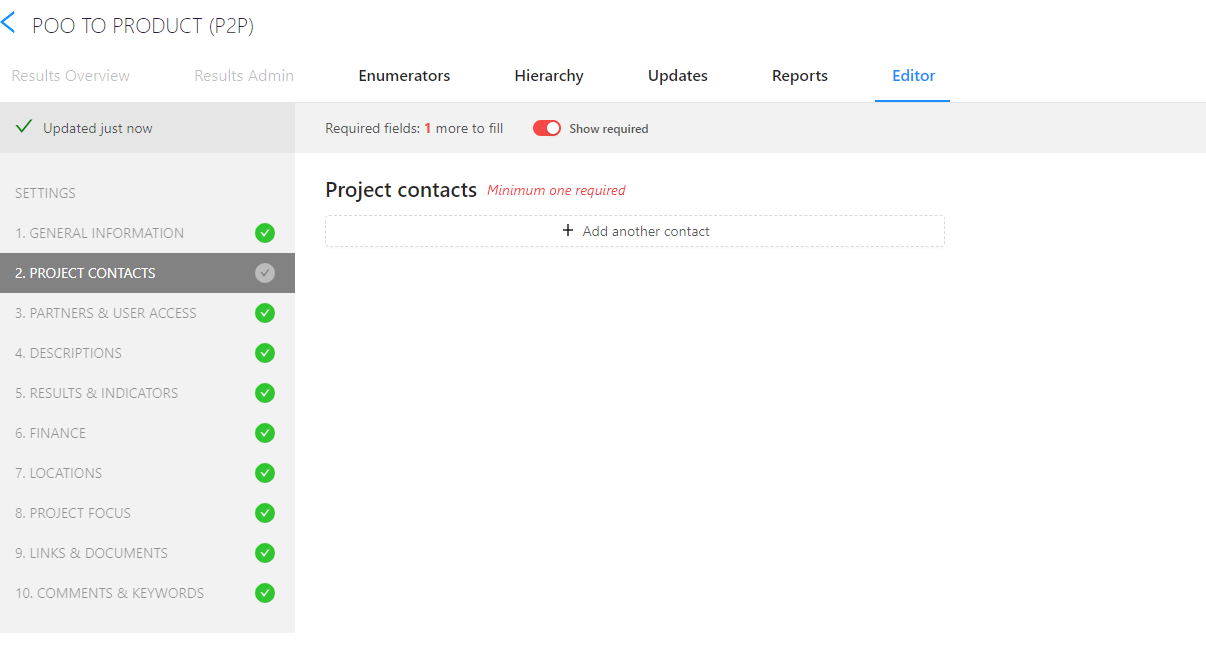The height and width of the screenshot is (651, 1206).
Task: Click Finance green checkmark icon
Action: coord(265,433)
